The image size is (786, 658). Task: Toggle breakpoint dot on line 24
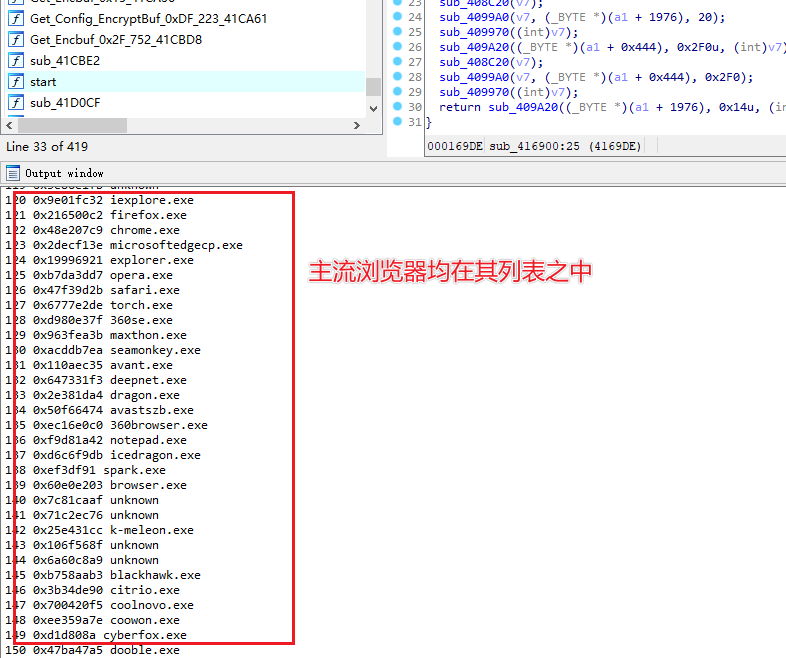tap(398, 16)
